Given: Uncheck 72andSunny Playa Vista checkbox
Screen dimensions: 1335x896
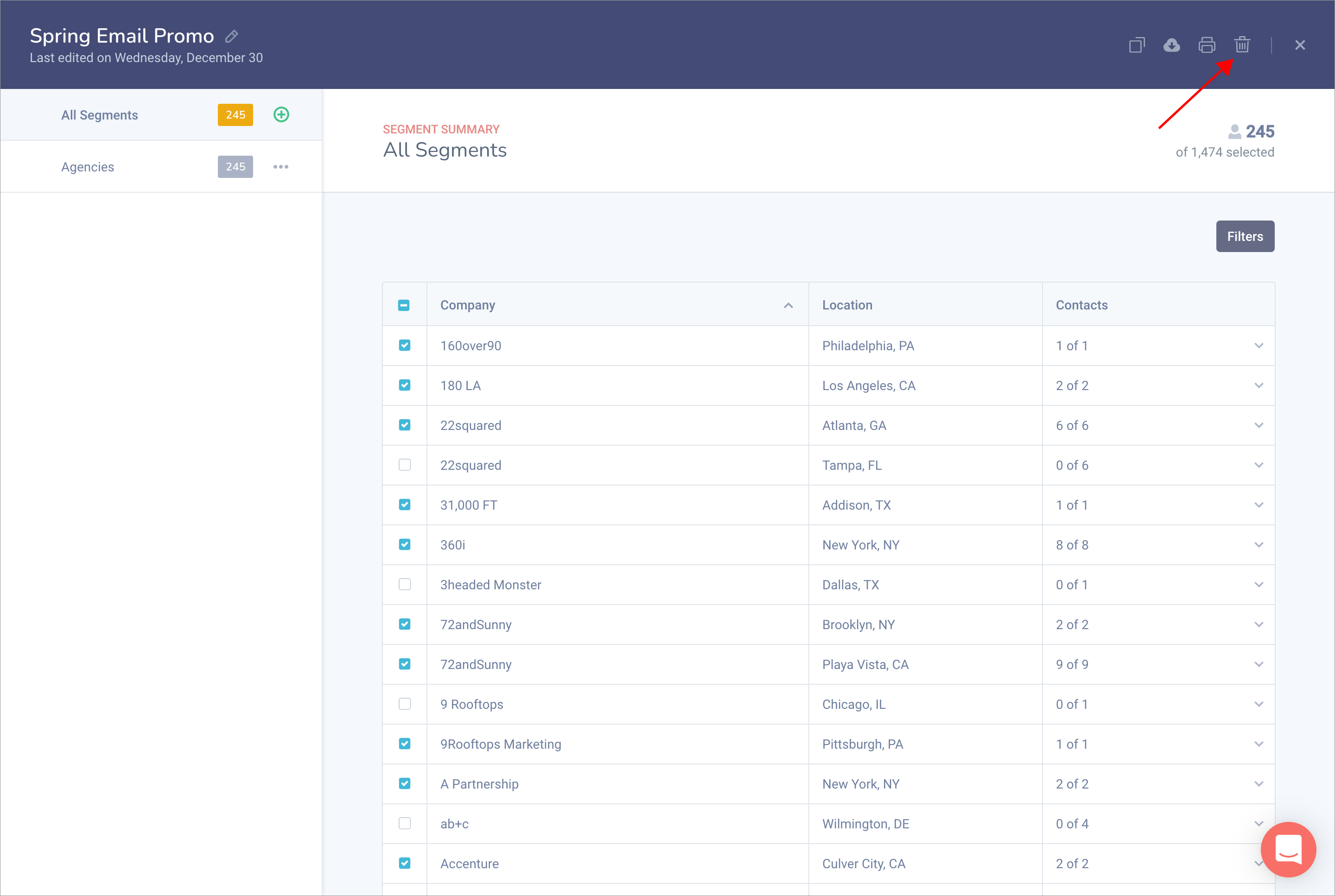Looking at the screenshot, I should 405,664.
